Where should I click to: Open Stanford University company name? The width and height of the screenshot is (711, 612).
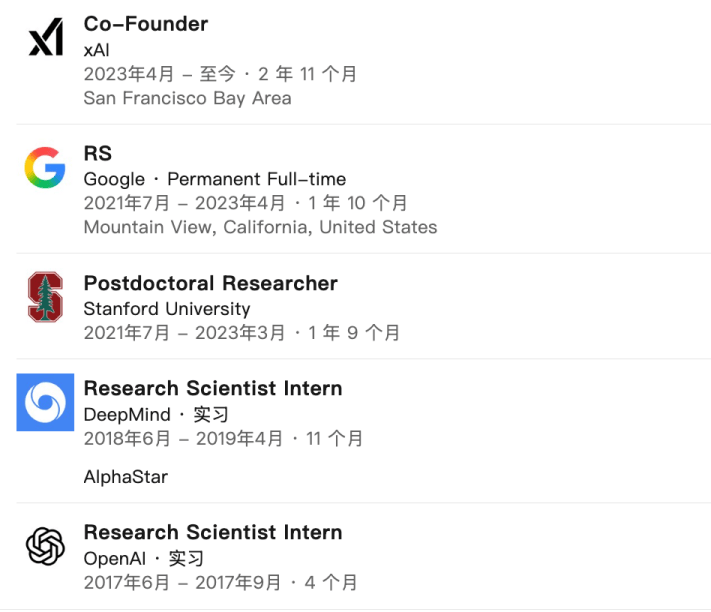point(167,309)
